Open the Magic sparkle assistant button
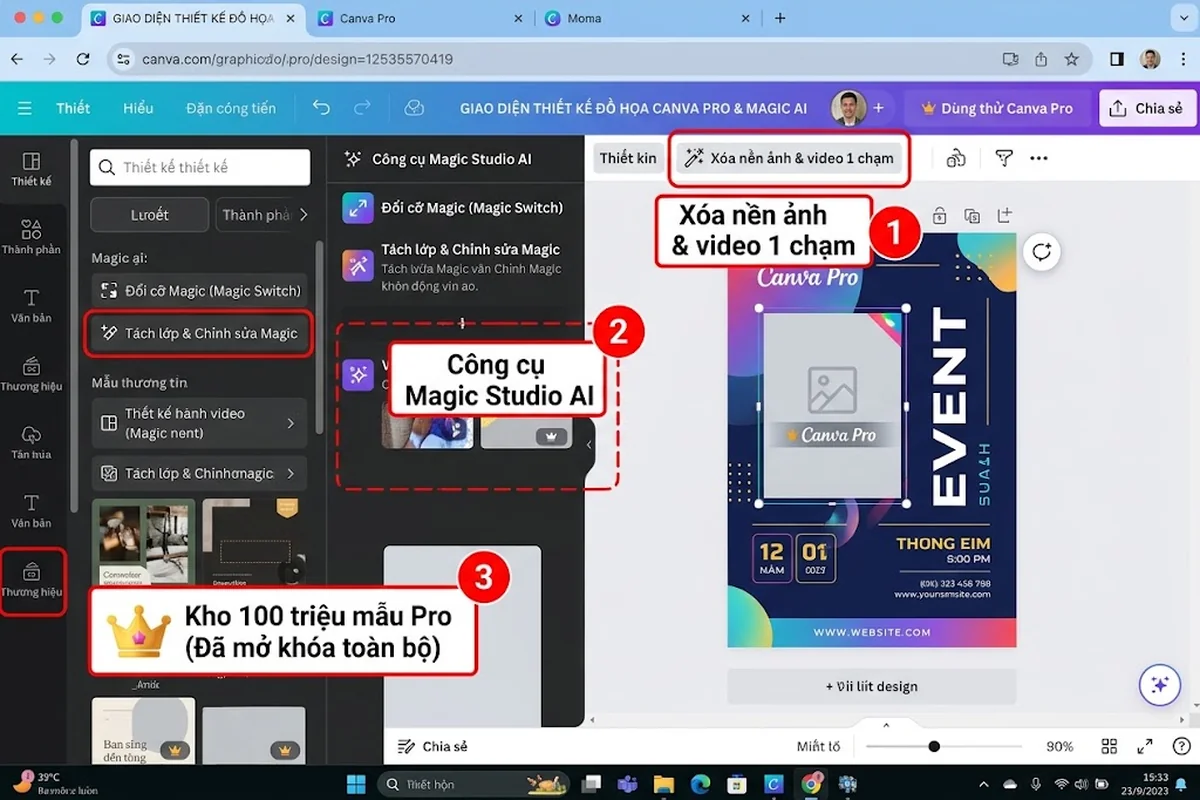Screen dimensions: 1200x800 tap(1160, 684)
